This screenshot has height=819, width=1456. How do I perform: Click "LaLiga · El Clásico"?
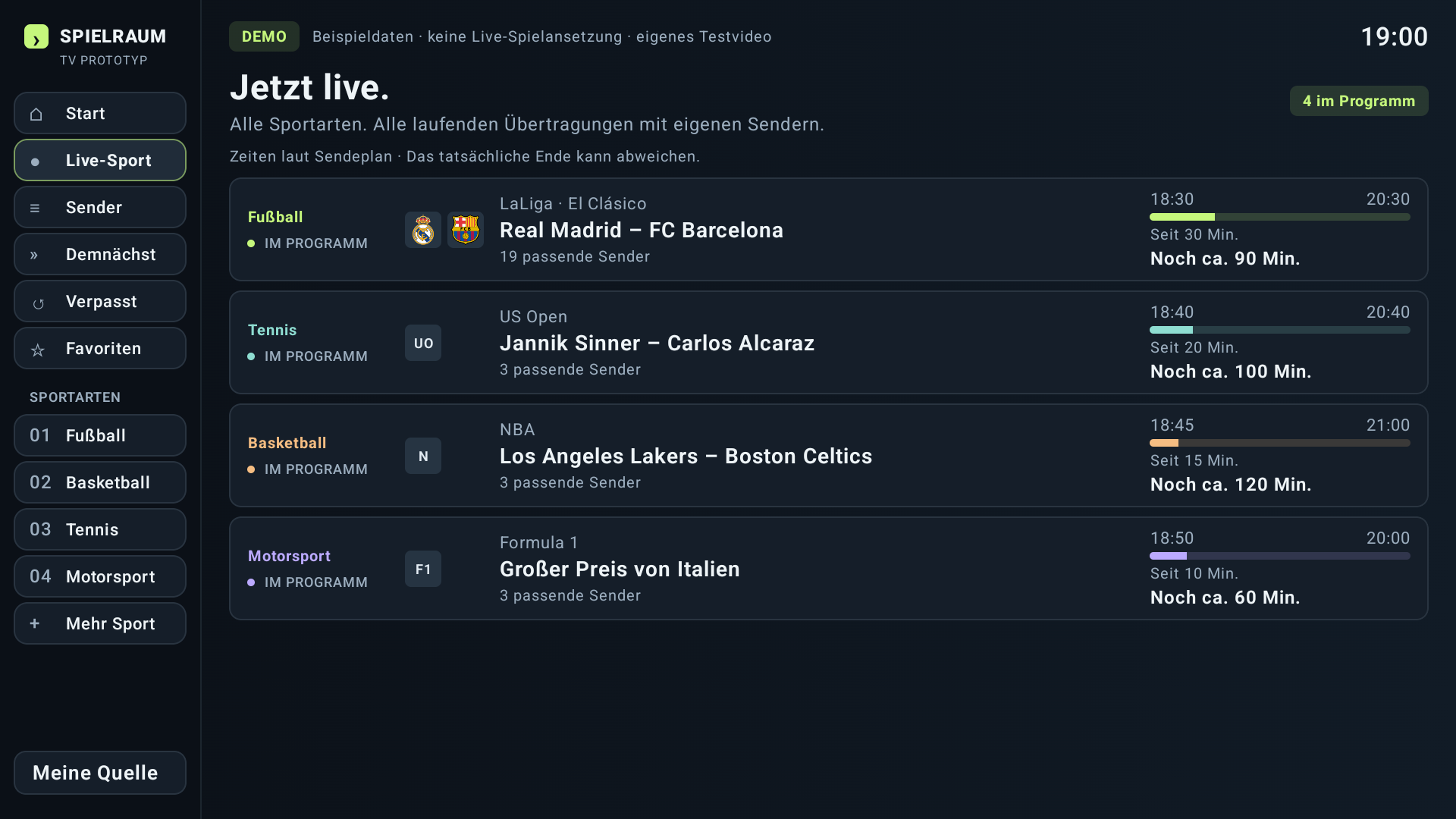click(573, 203)
